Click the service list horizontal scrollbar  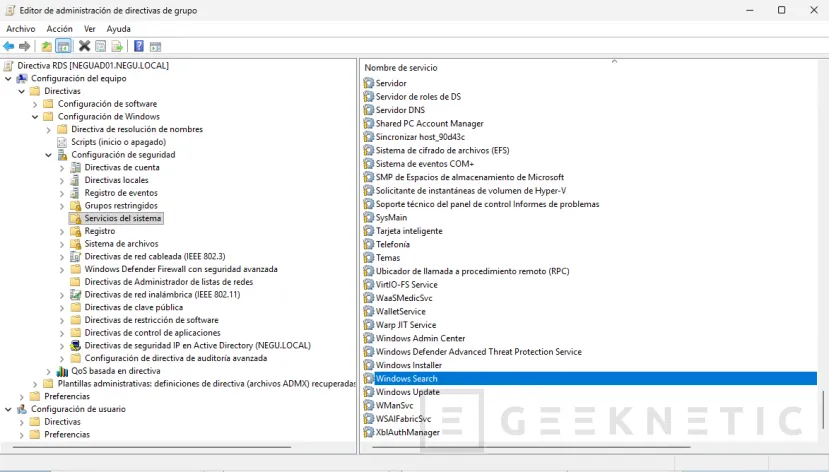point(530,447)
